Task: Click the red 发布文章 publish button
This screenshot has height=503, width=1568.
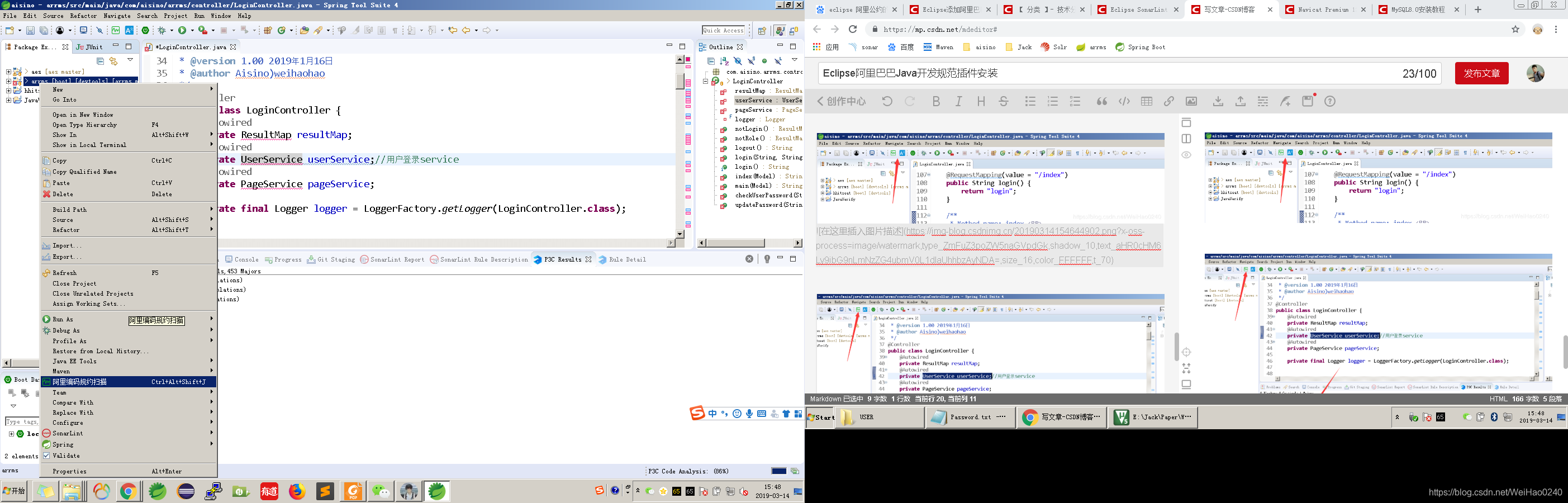Action: [x=1481, y=73]
